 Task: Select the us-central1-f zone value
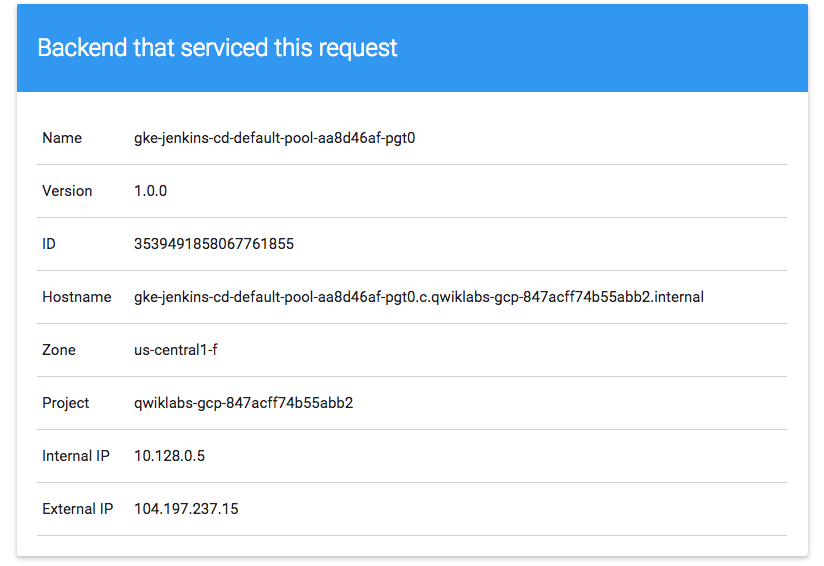176,350
